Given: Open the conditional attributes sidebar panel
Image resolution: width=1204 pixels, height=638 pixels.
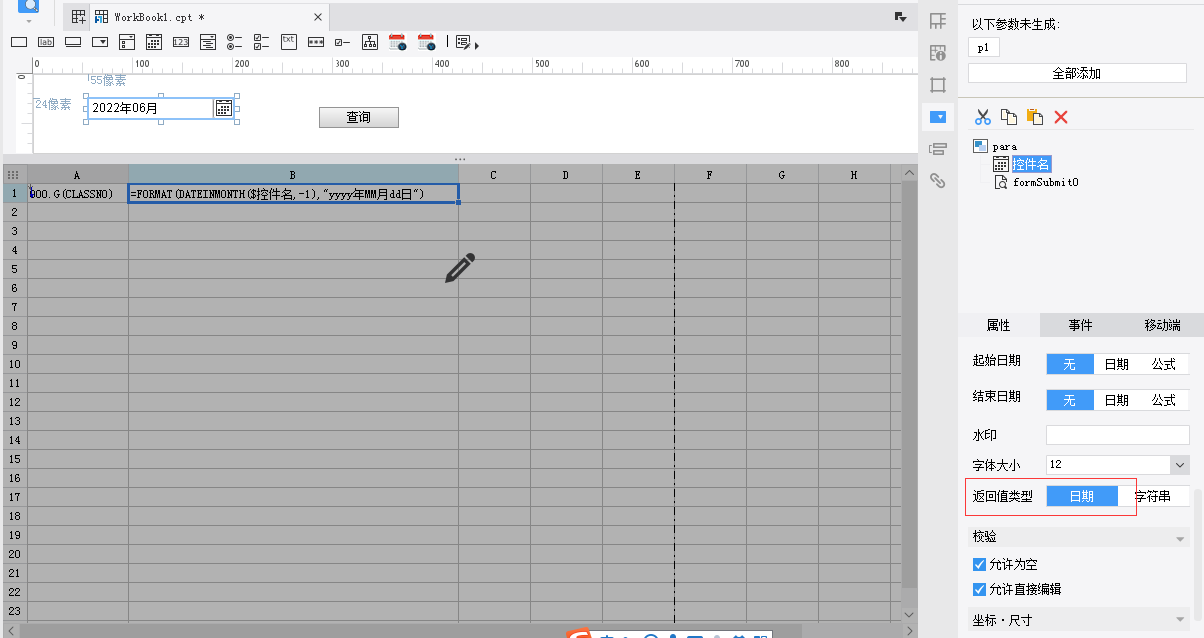Looking at the screenshot, I should click(x=938, y=149).
